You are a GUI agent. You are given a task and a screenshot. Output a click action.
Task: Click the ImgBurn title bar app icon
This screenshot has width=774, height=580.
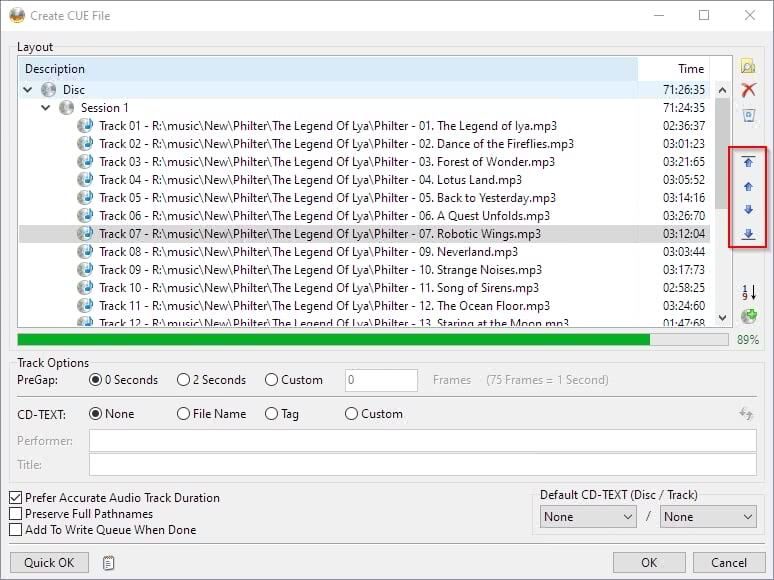tap(17, 15)
